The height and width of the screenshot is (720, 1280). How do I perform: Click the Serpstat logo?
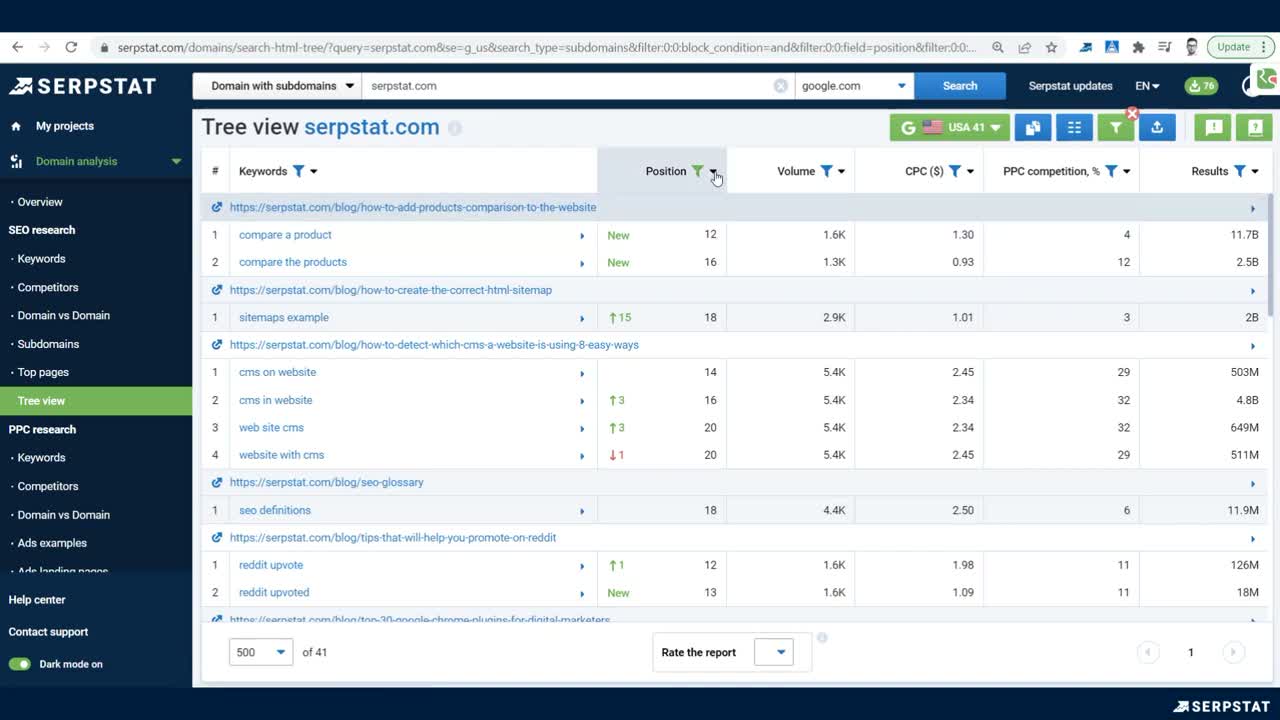point(83,86)
